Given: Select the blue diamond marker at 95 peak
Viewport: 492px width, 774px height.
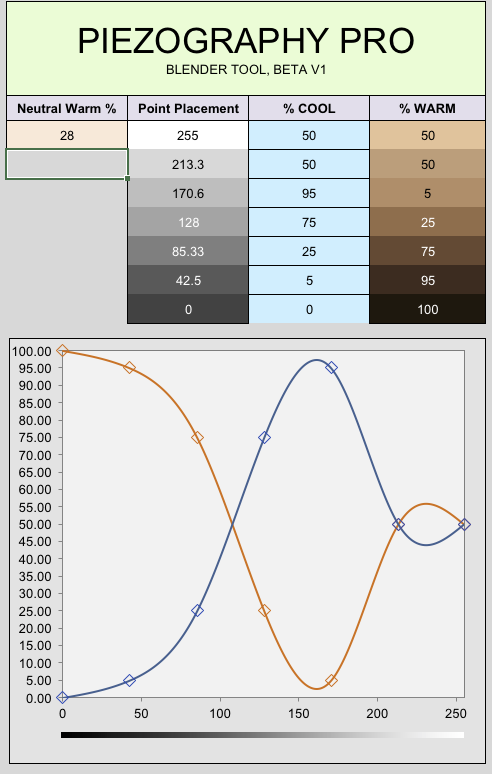Looking at the screenshot, I should click(332, 367).
